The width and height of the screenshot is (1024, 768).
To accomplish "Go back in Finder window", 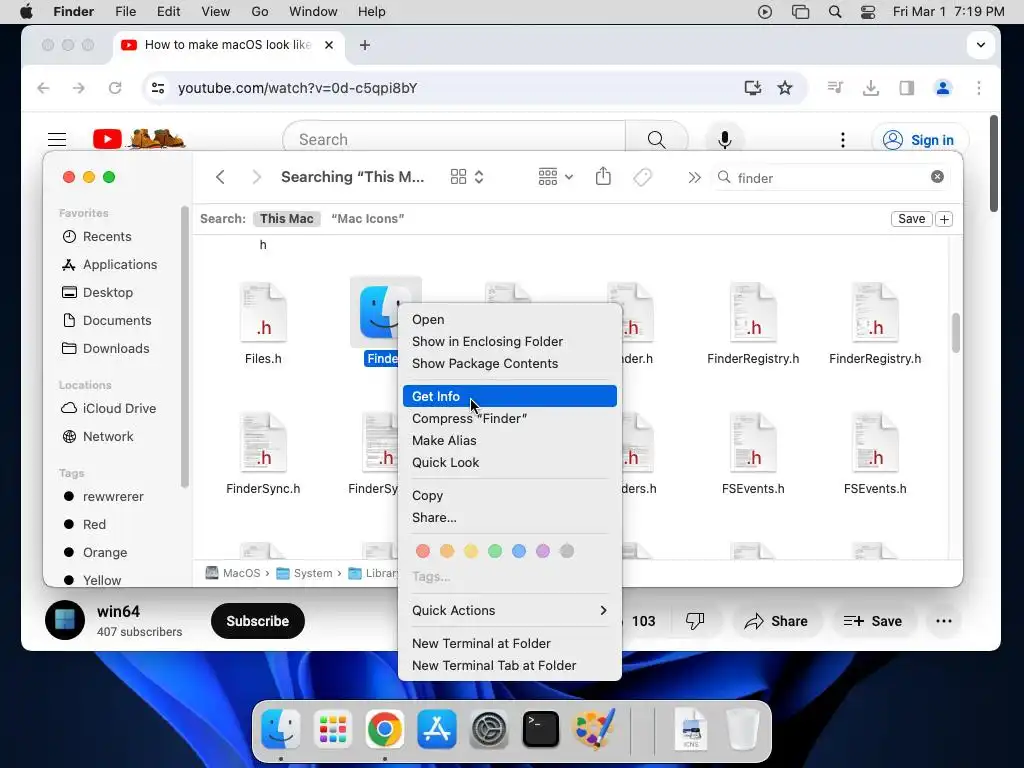I will coord(220,177).
